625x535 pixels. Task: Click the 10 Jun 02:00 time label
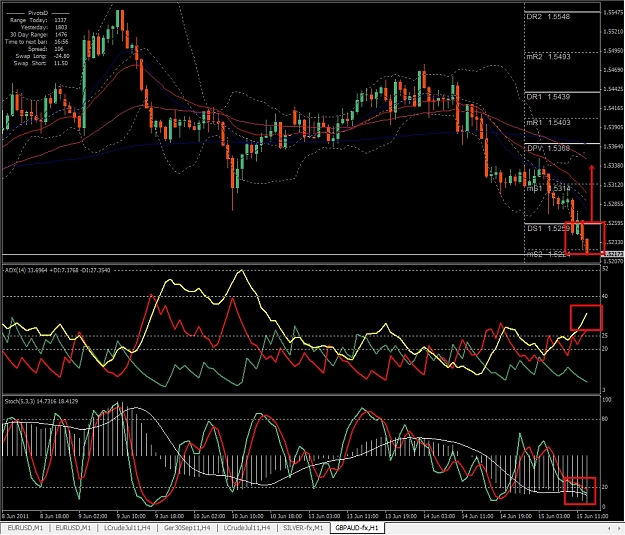pyautogui.click(x=209, y=516)
